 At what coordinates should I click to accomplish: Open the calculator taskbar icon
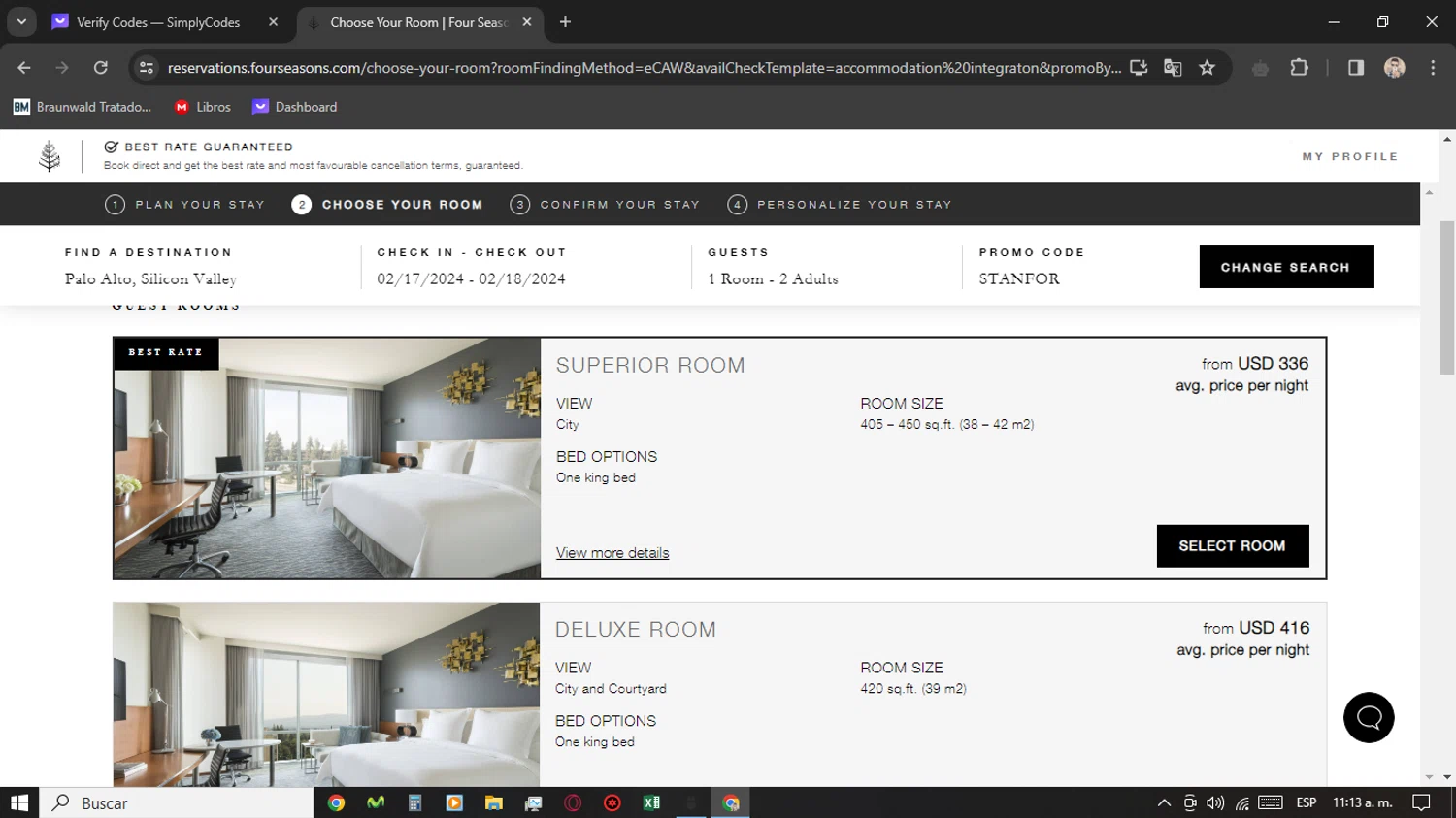point(414,802)
